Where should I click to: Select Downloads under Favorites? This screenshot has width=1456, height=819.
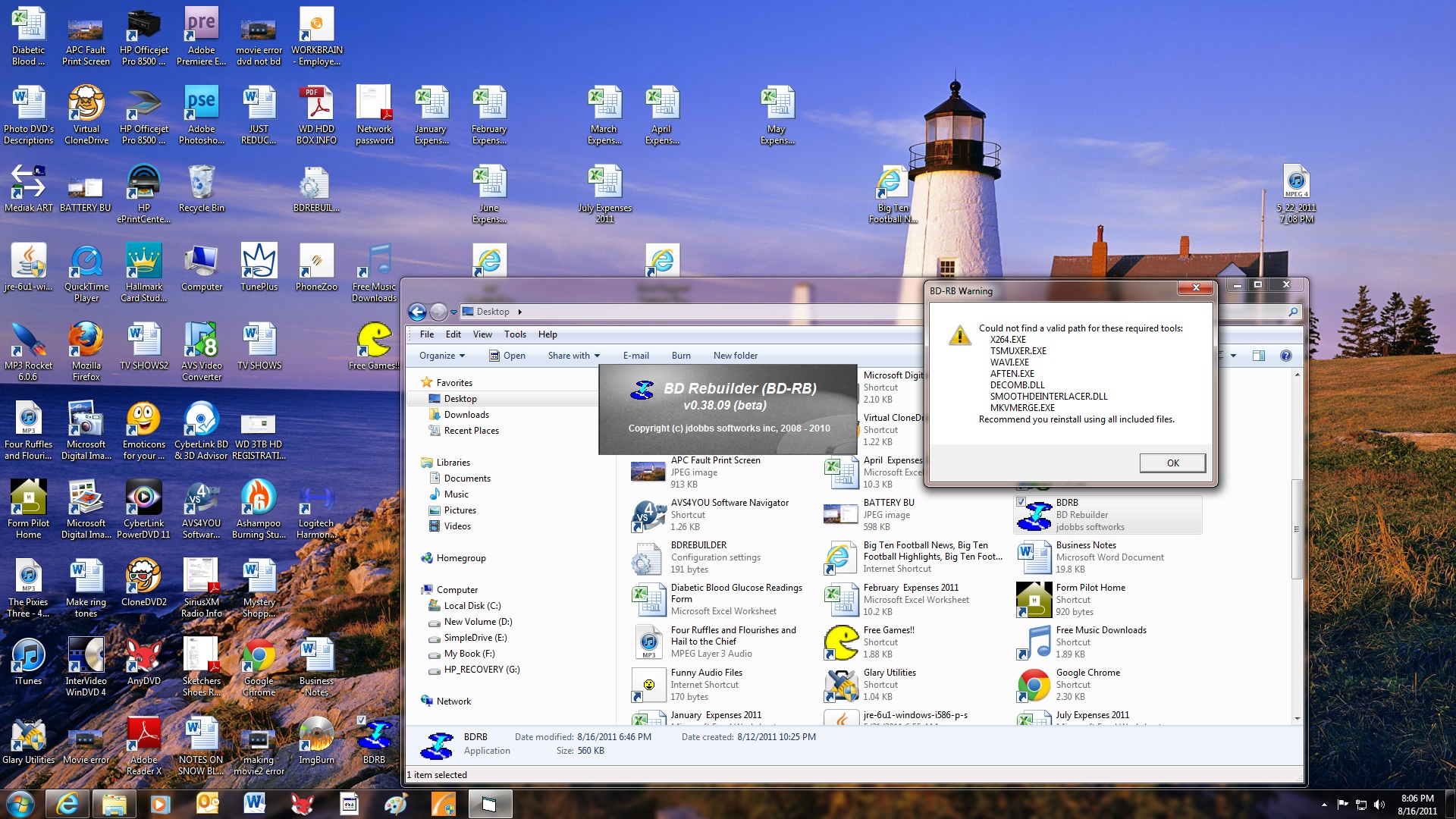point(466,415)
